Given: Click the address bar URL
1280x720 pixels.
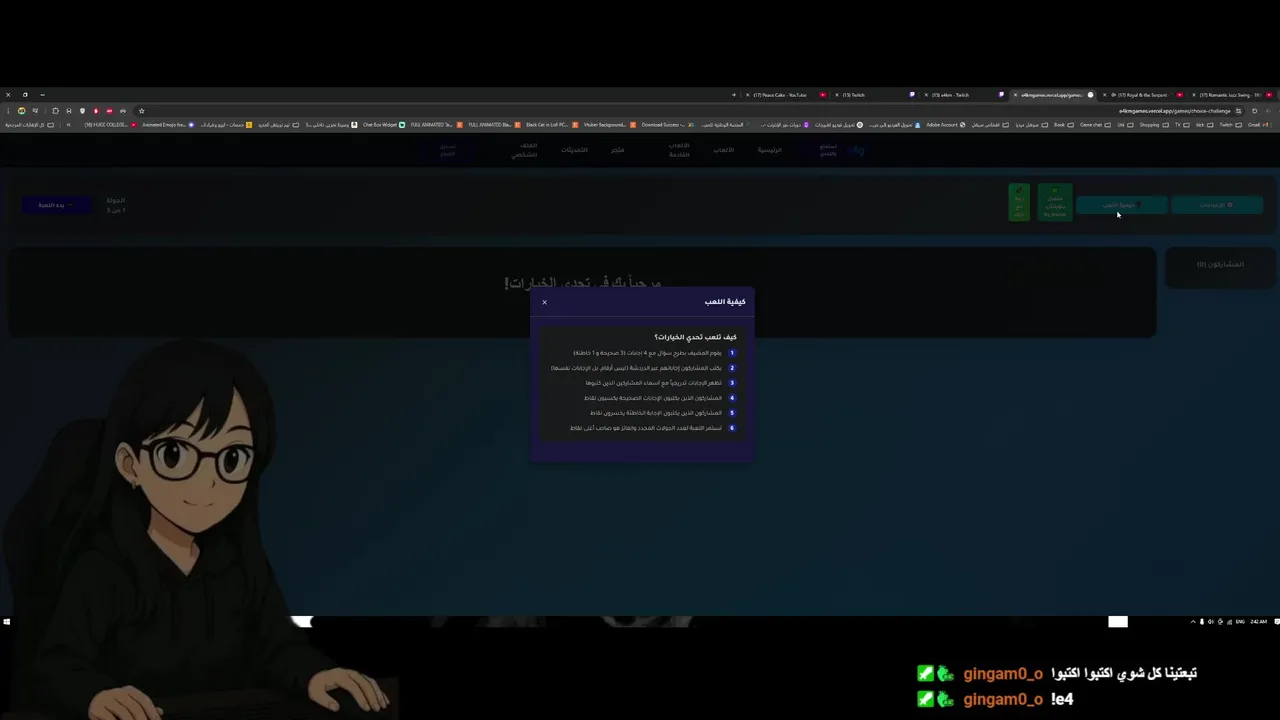Looking at the screenshot, I should click(x=1175, y=111).
